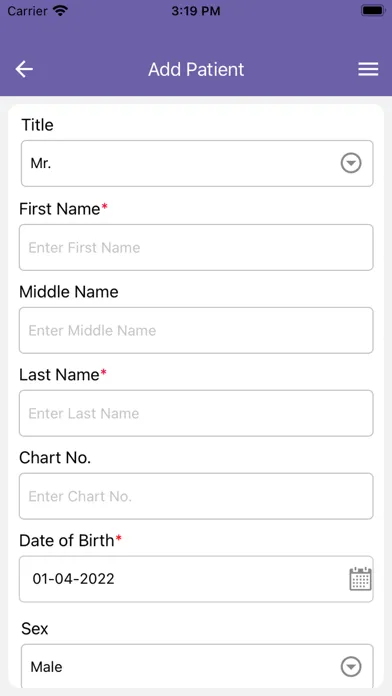The width and height of the screenshot is (392, 696).
Task: Tap the back arrow icon
Action: pyautogui.click(x=24, y=69)
